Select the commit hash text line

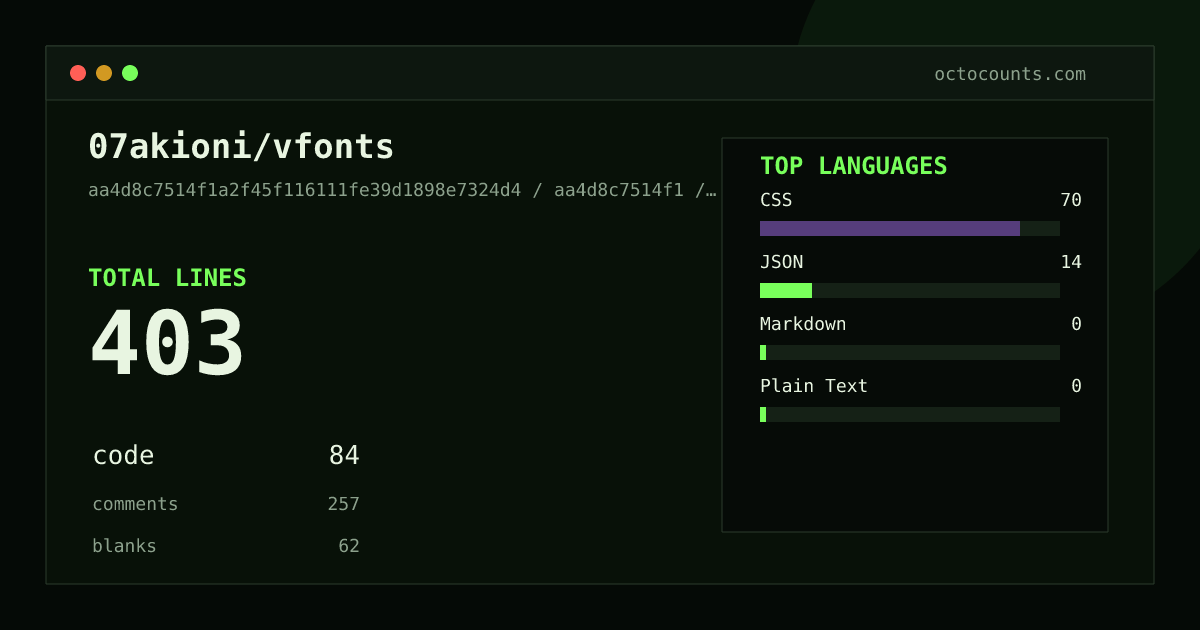click(402, 190)
